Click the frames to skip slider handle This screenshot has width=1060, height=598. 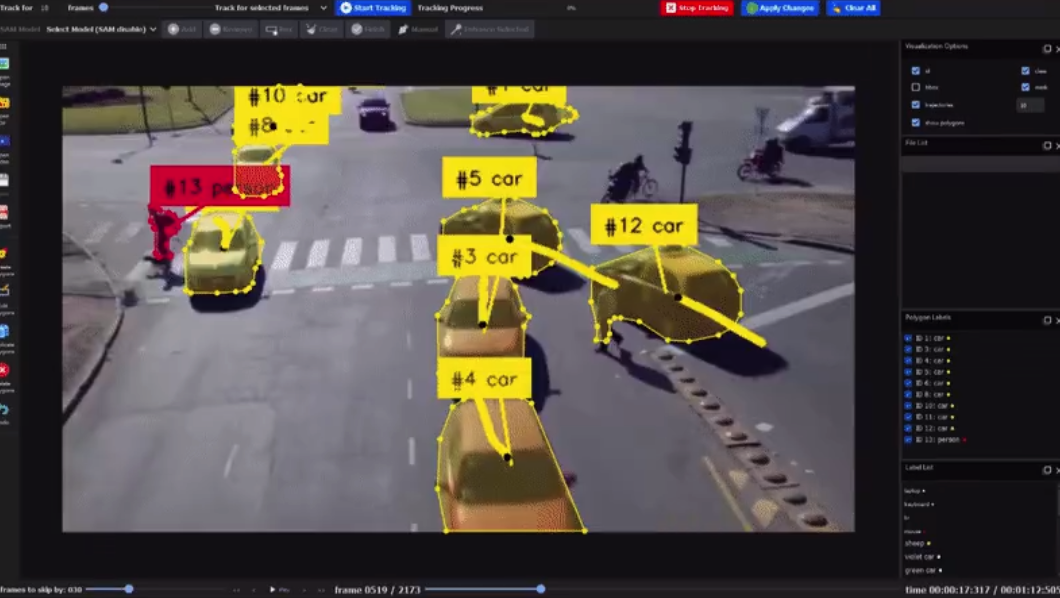[128, 589]
